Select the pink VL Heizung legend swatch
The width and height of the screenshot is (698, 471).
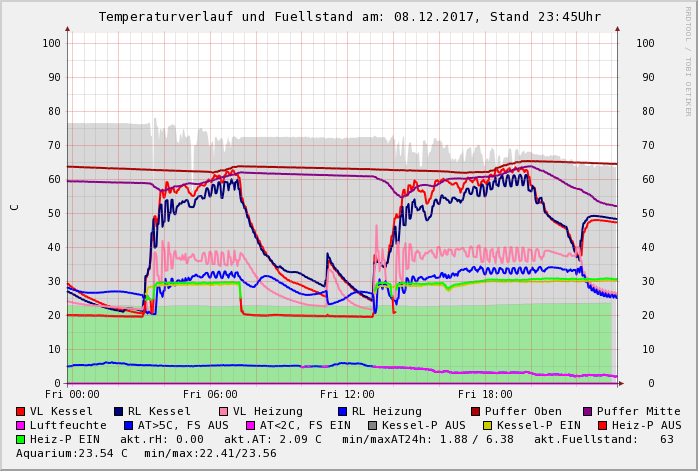223,411
